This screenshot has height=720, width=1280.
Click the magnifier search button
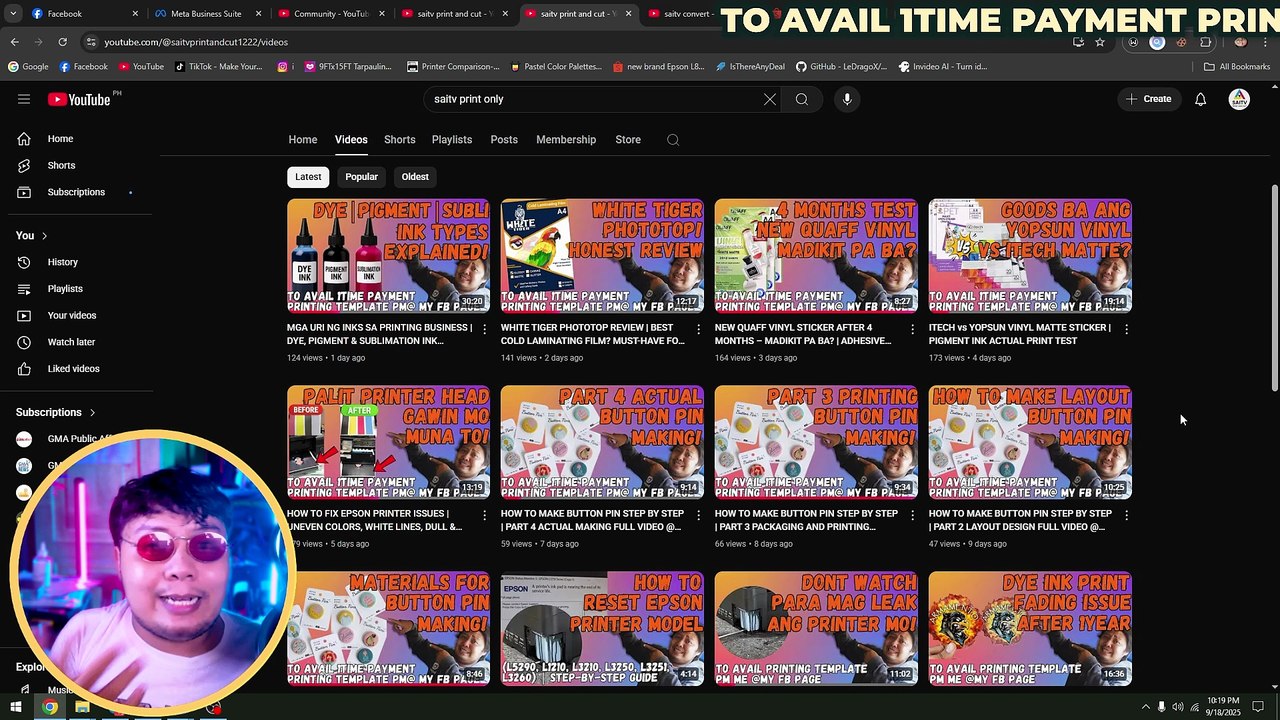tap(801, 99)
